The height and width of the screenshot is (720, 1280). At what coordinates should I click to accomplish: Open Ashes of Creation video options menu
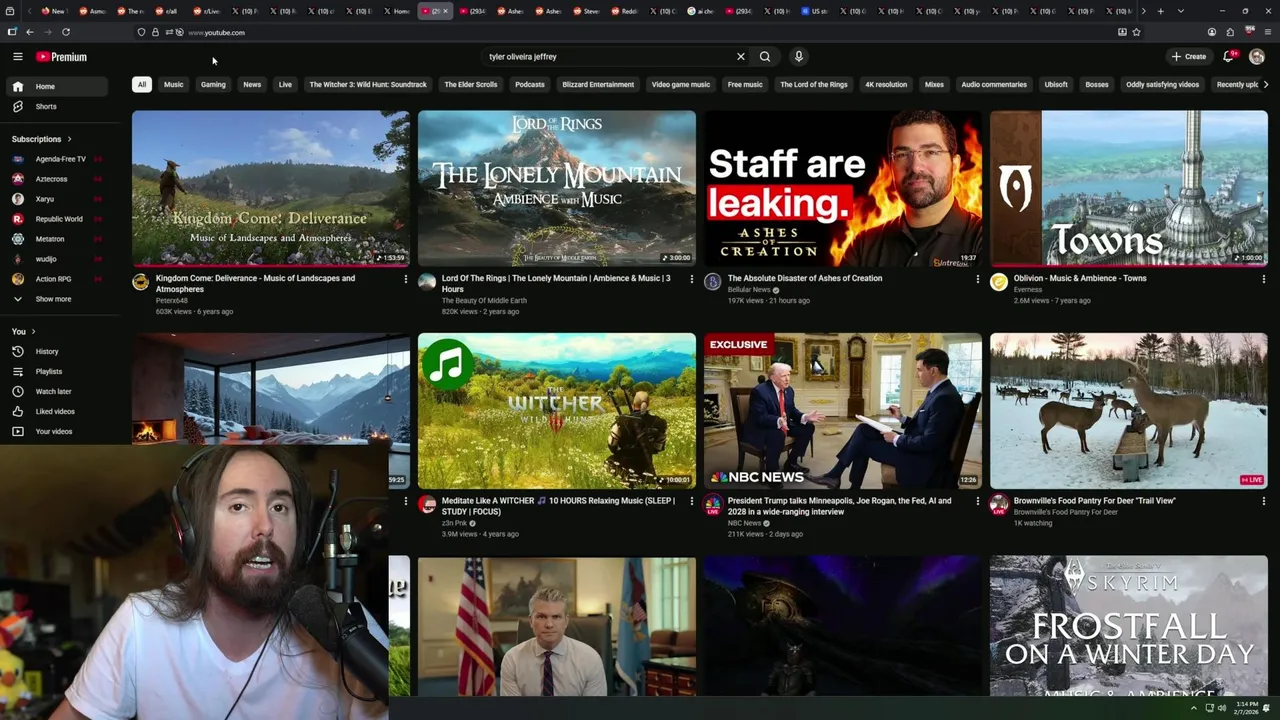[x=977, y=279]
